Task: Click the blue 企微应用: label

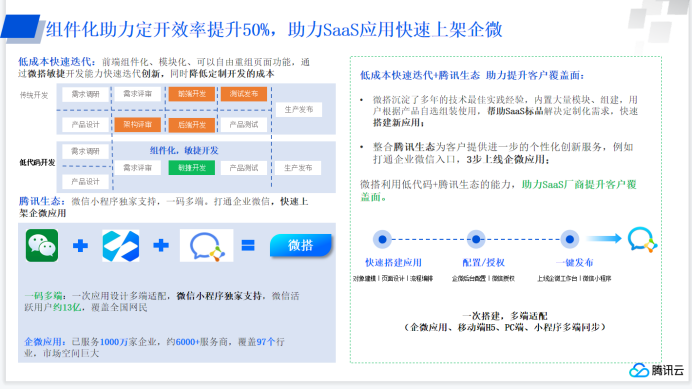Action: [x=45, y=342]
